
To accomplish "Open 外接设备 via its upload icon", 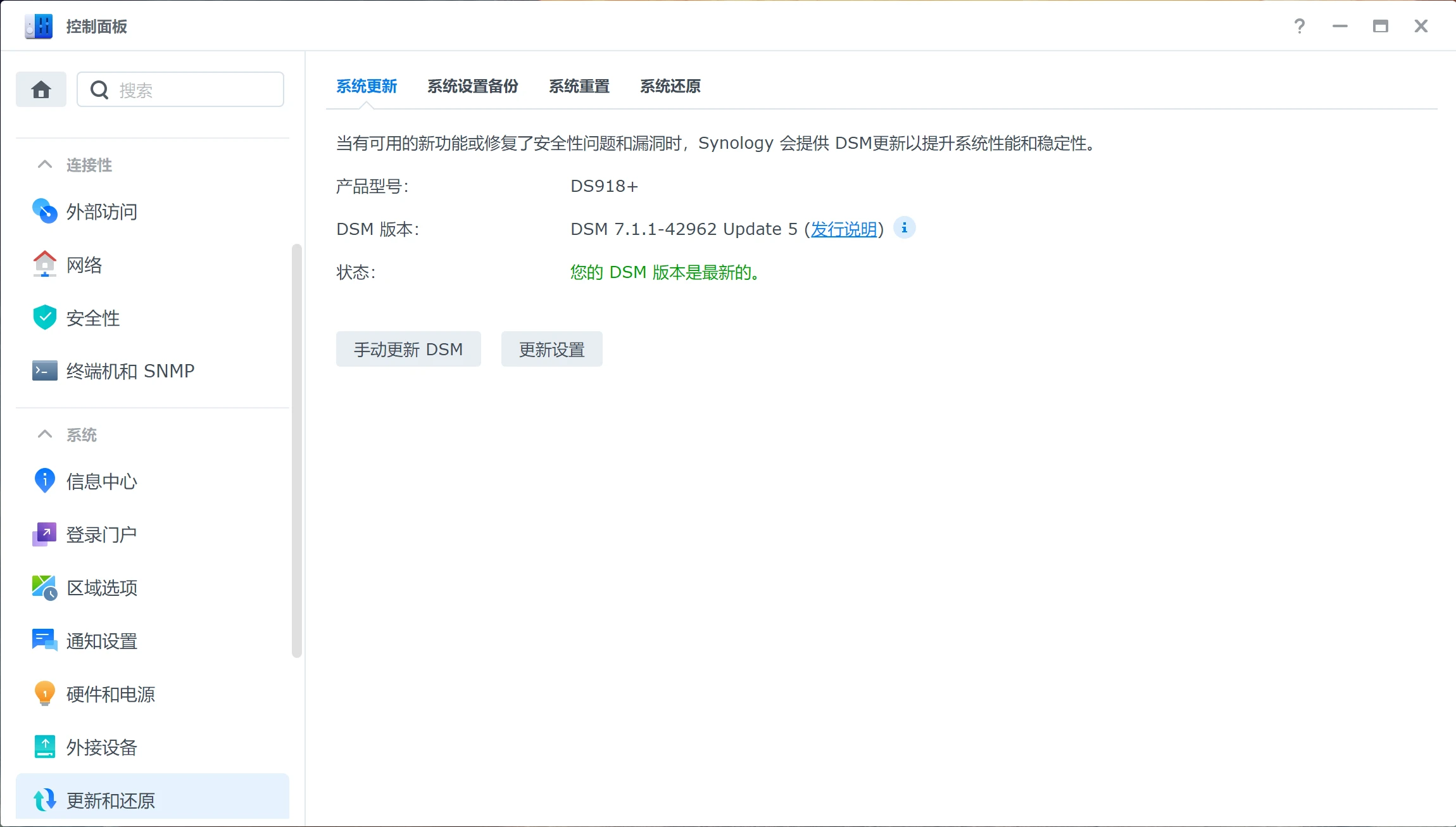I will pyautogui.click(x=44, y=747).
